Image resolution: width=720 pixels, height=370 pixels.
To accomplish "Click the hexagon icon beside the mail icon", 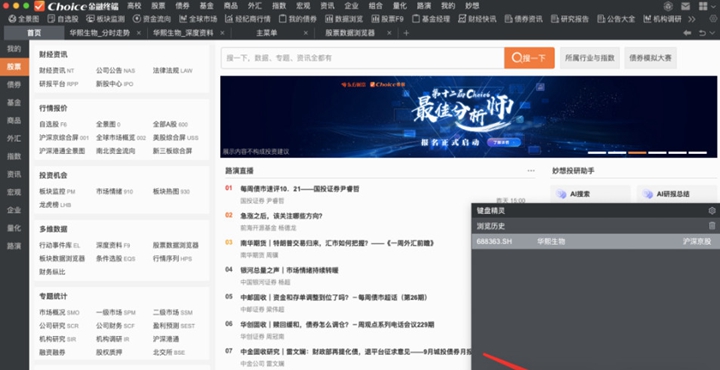I will pos(668,6).
